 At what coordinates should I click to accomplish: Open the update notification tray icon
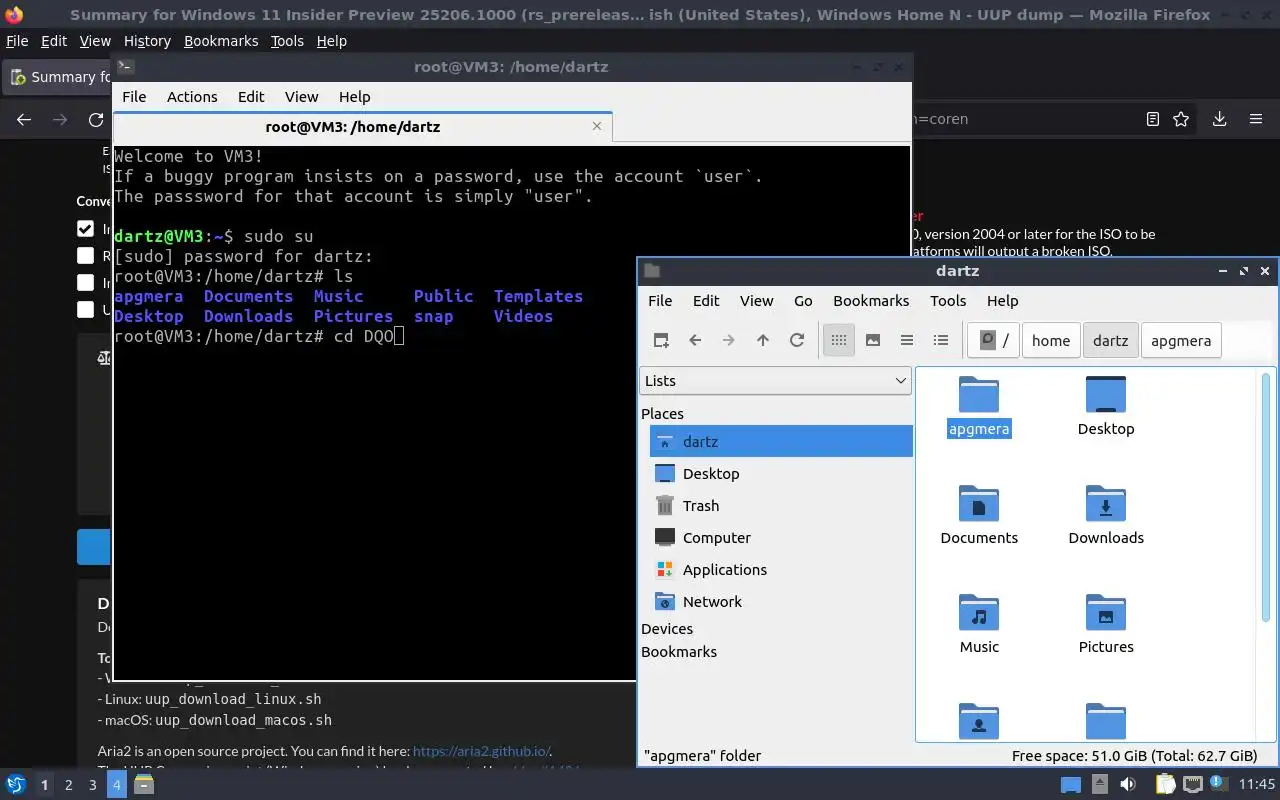click(1217, 785)
